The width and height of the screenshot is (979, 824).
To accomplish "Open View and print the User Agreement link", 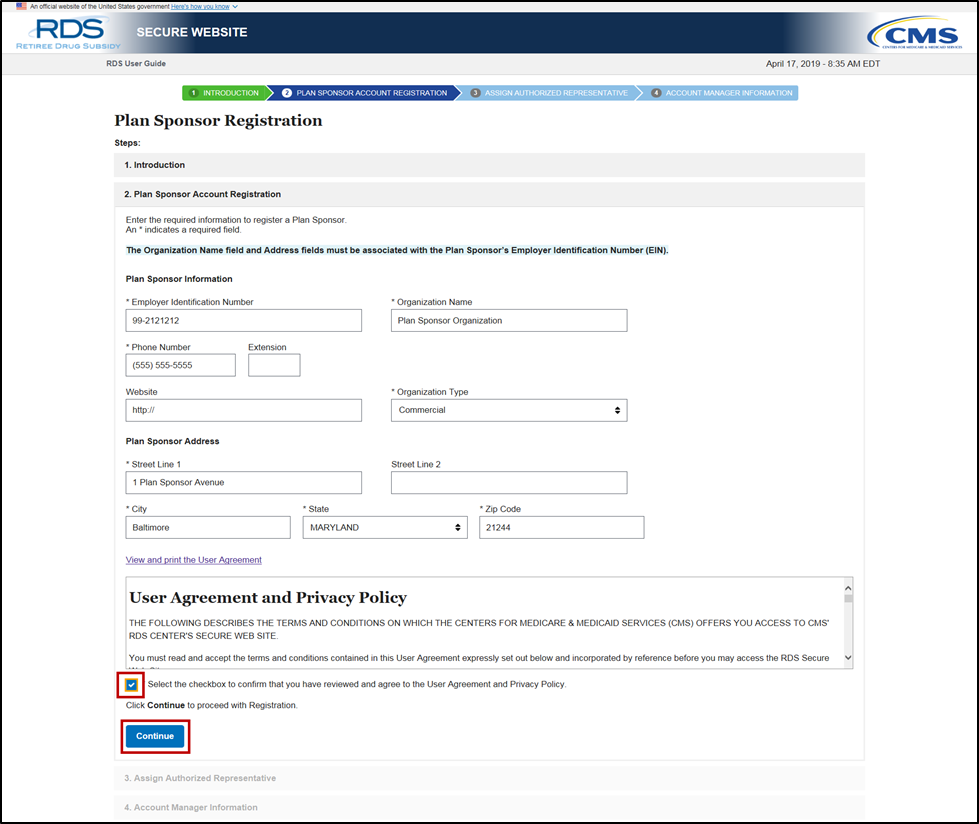I will point(193,560).
